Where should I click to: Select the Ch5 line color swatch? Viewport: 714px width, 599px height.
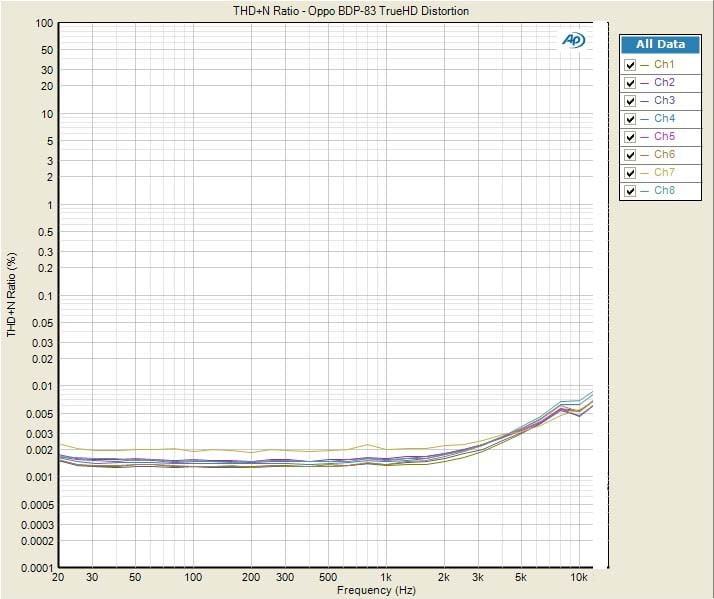645,137
